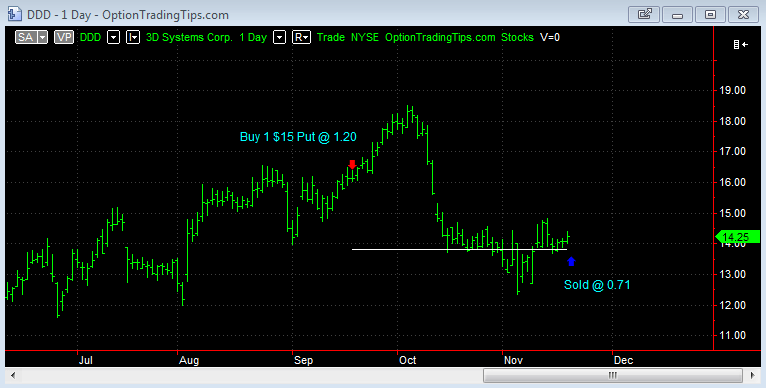Click the horizontal scrollbar thumb
Screen dimensions: 766x388
(x=613, y=375)
